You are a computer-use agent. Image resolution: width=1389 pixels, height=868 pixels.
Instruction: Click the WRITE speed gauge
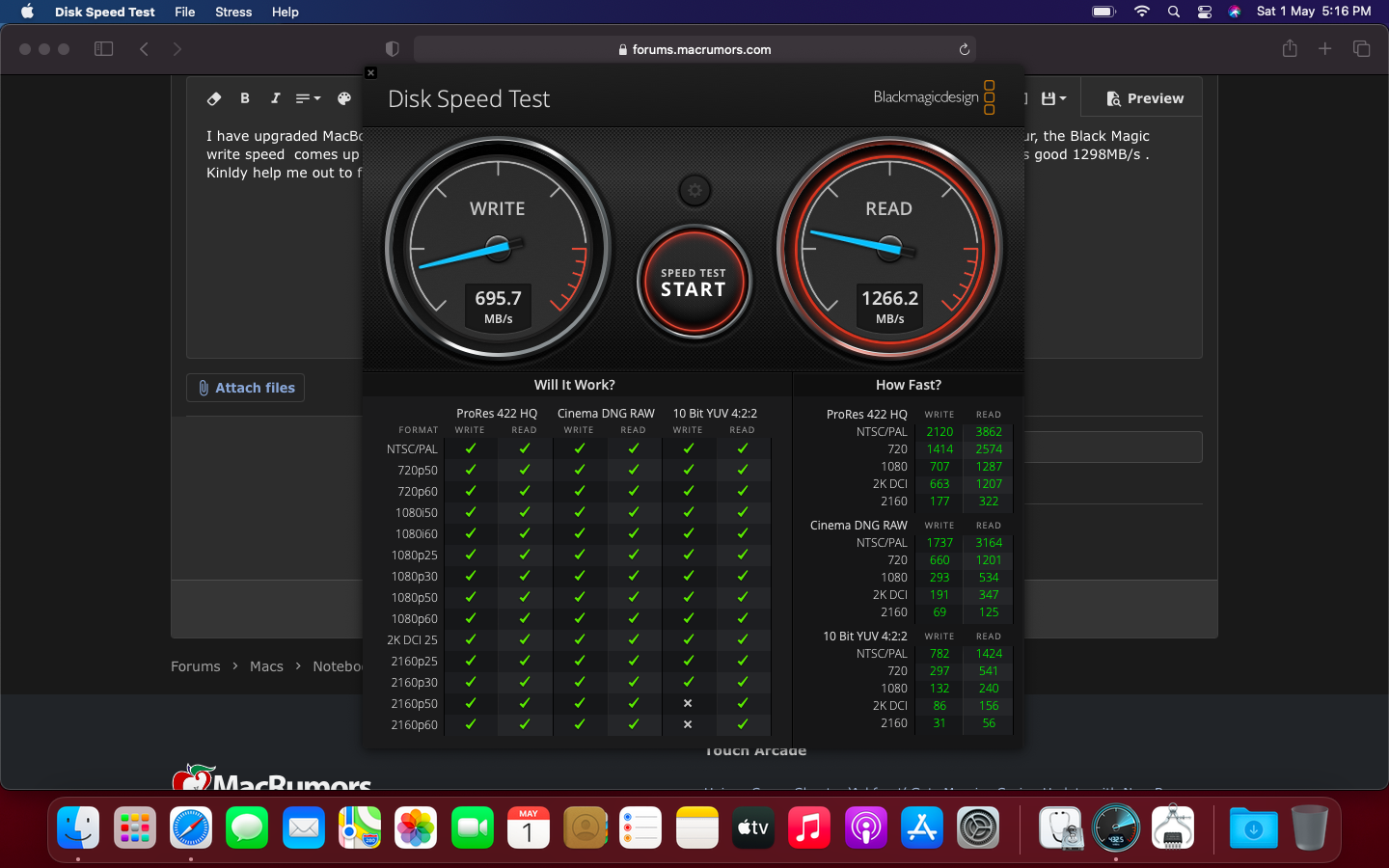[498, 249]
